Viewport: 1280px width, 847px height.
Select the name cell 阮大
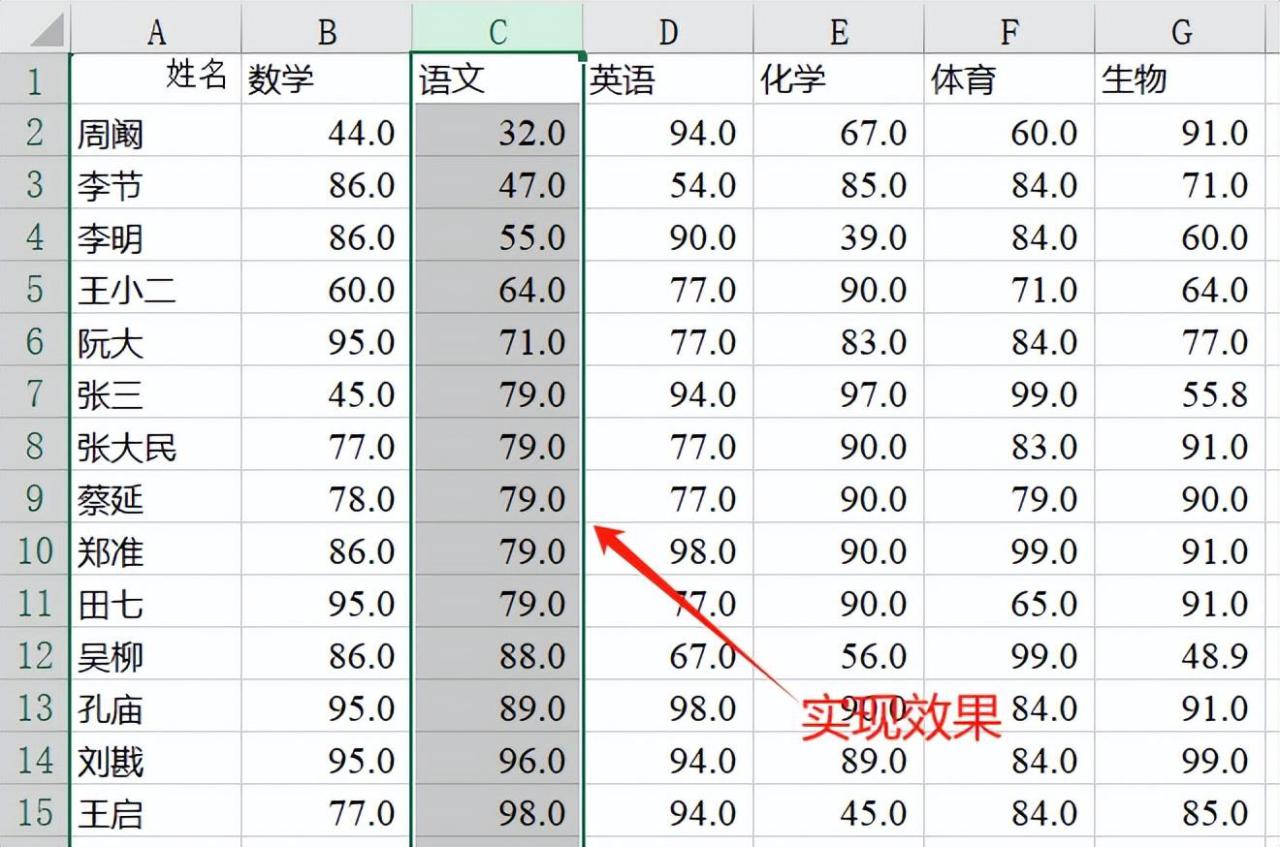point(155,340)
